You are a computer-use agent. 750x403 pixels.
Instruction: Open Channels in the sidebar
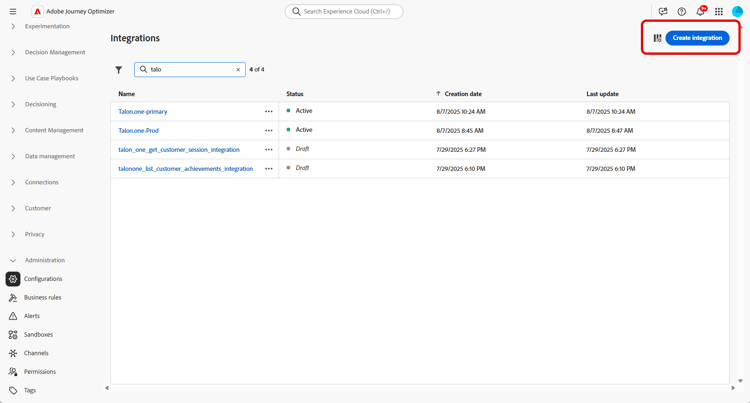[36, 353]
